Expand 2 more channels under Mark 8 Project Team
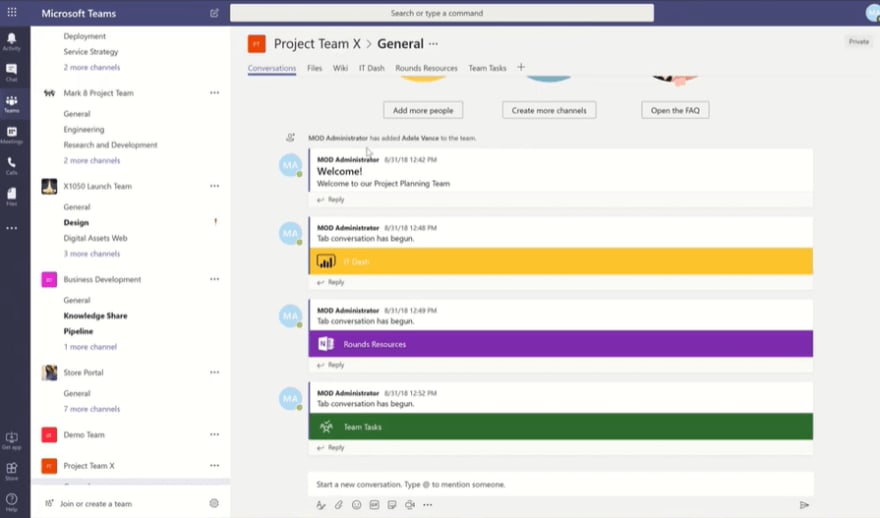This screenshot has width=880, height=518. tap(91, 161)
